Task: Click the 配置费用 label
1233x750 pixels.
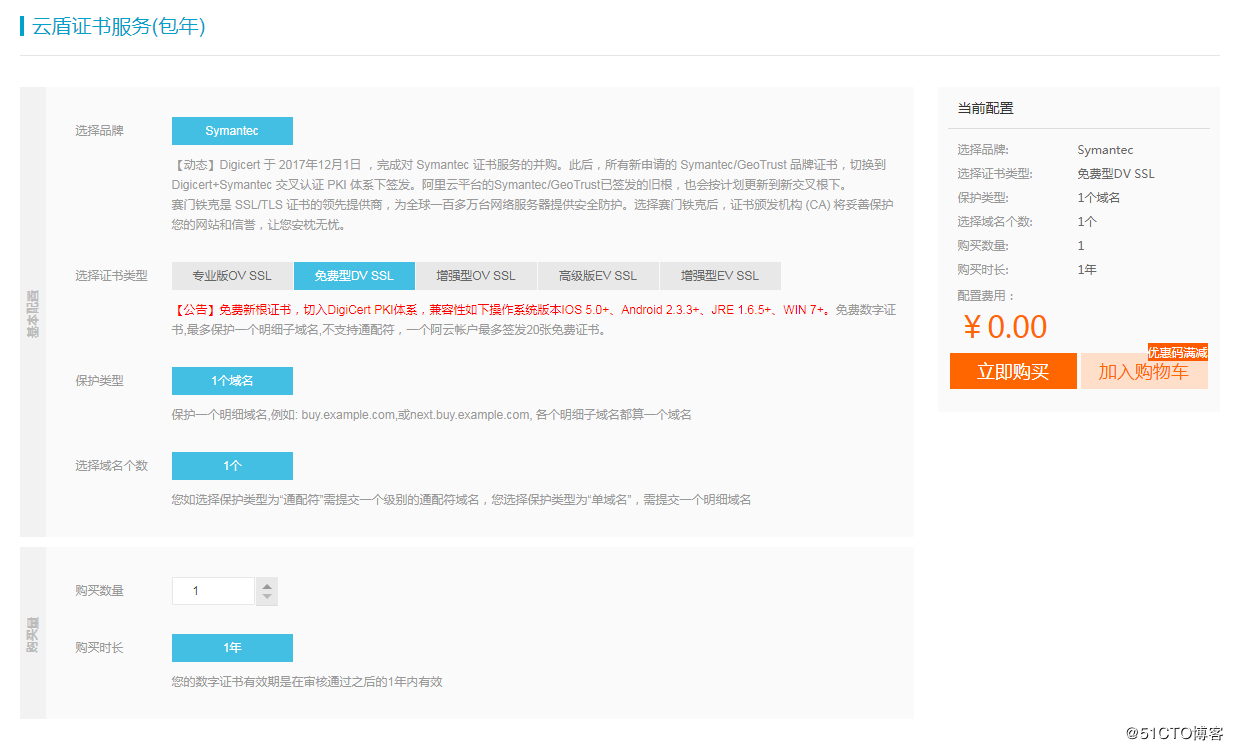Action: [986, 296]
